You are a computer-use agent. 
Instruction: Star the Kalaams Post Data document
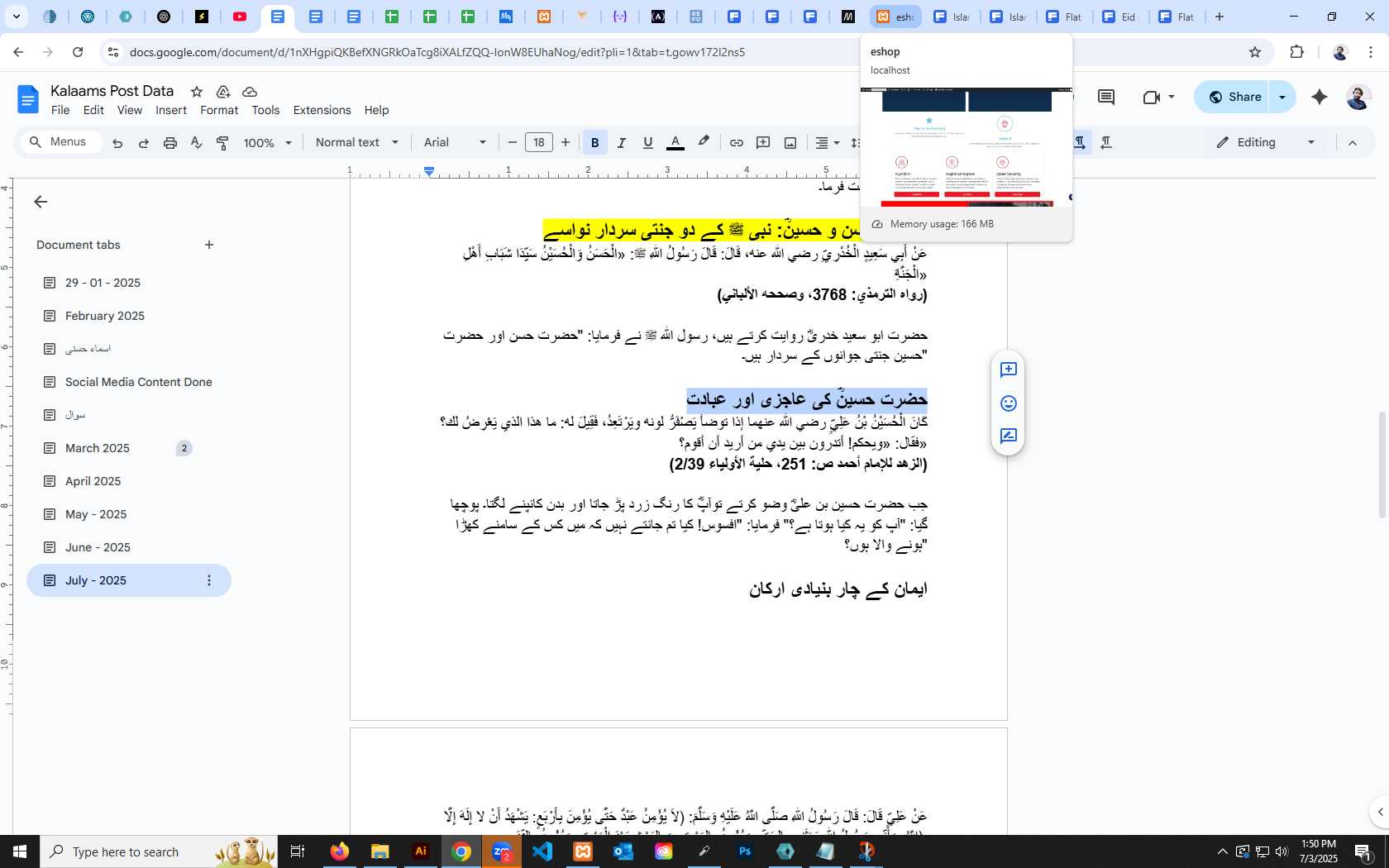pos(197,92)
